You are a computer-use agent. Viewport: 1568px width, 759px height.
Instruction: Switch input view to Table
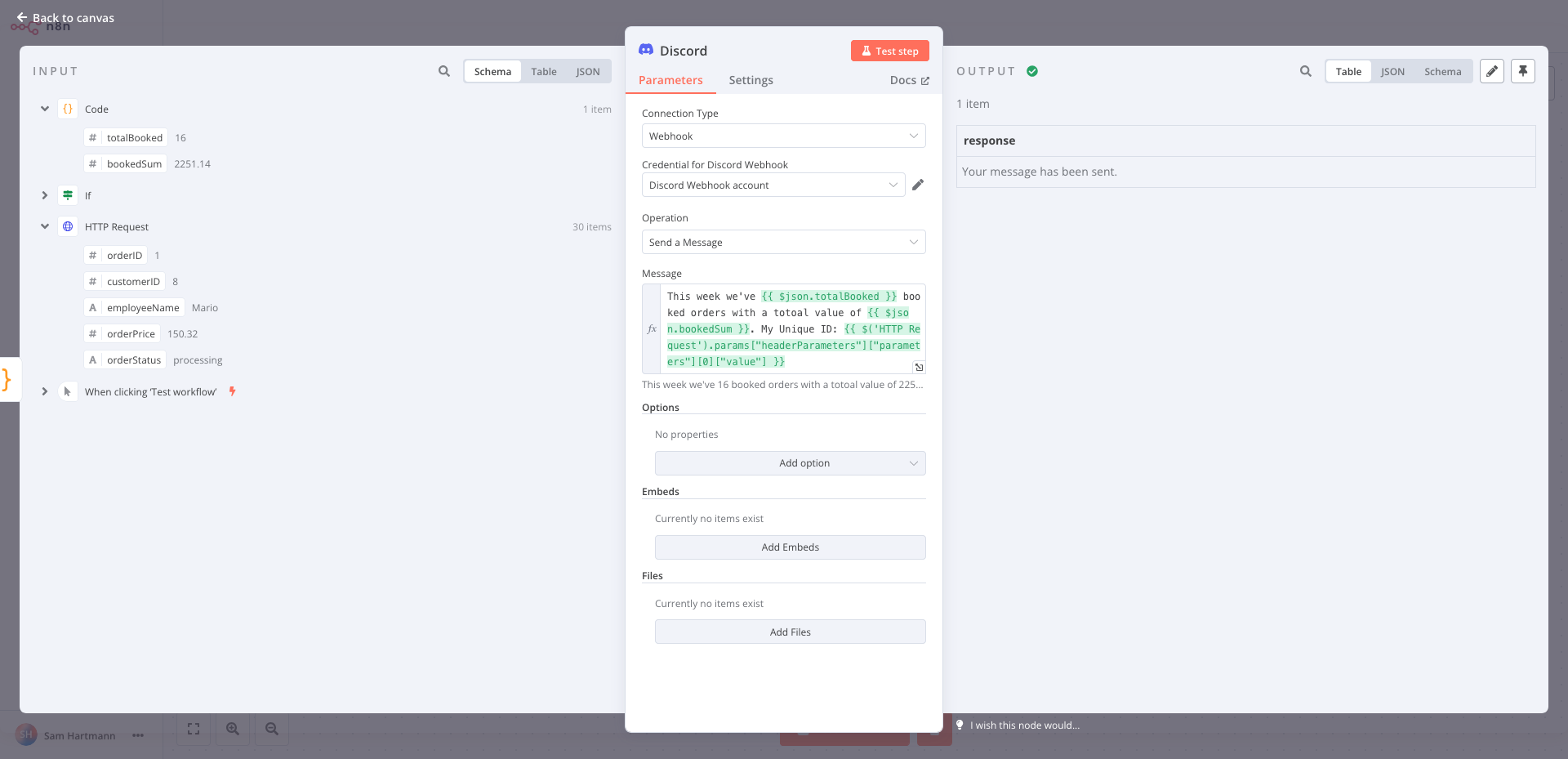544,72
